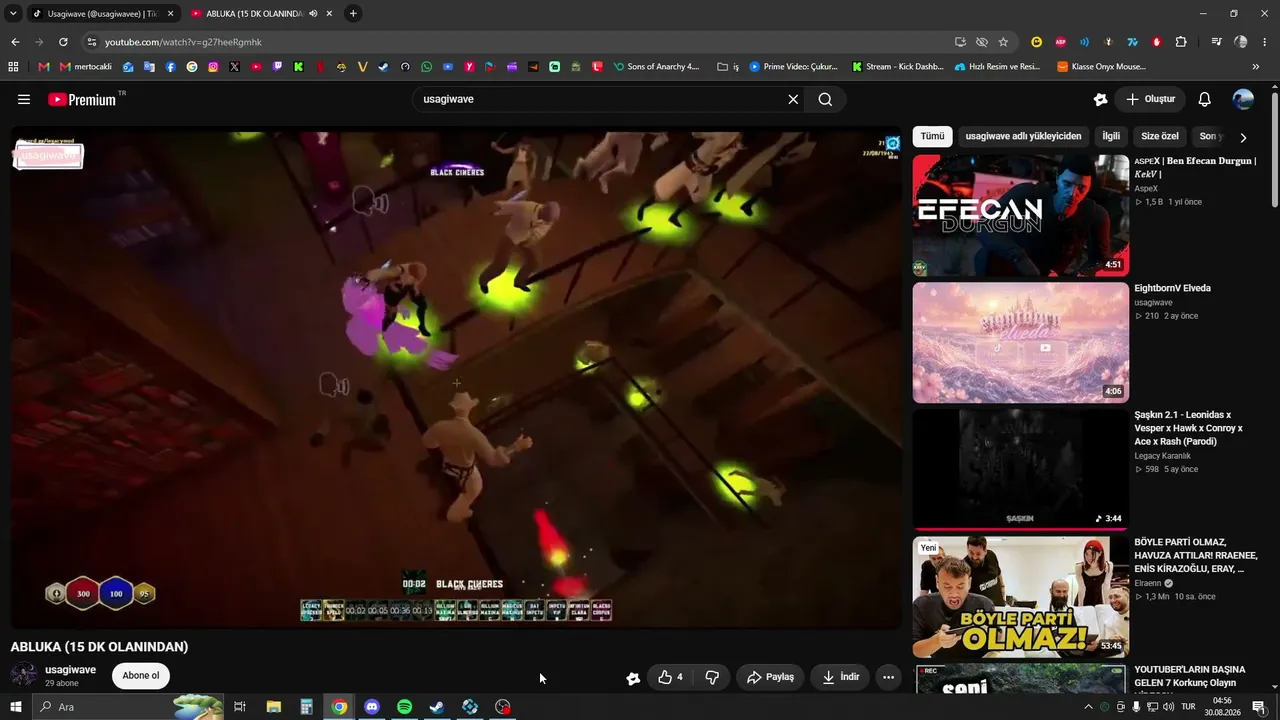Open the YouTube guide hamburger menu
Screen dimensions: 1280x720
pos(24,99)
